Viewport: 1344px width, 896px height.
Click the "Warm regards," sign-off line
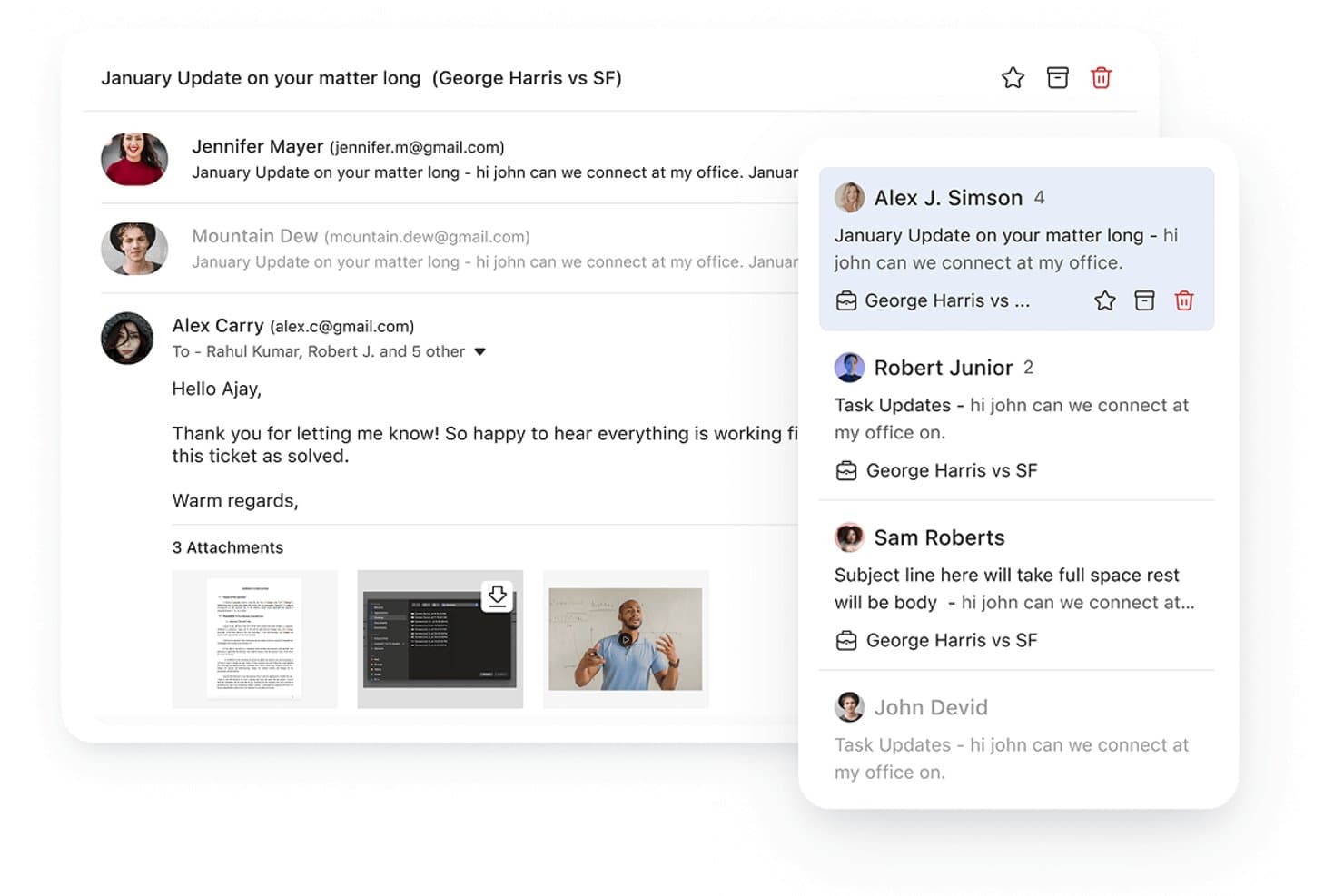(x=235, y=501)
